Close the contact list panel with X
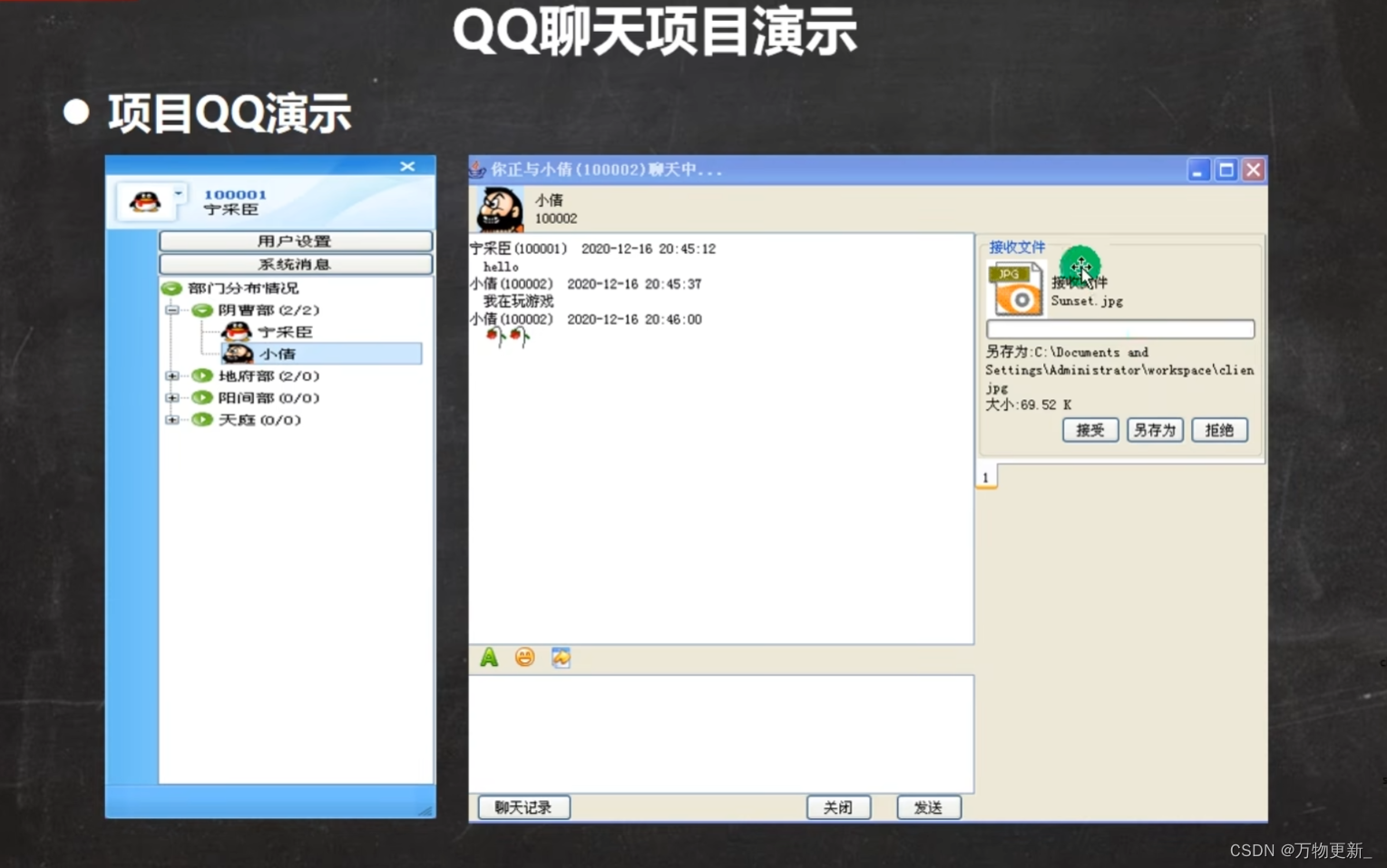The image size is (1387, 868). (407, 166)
